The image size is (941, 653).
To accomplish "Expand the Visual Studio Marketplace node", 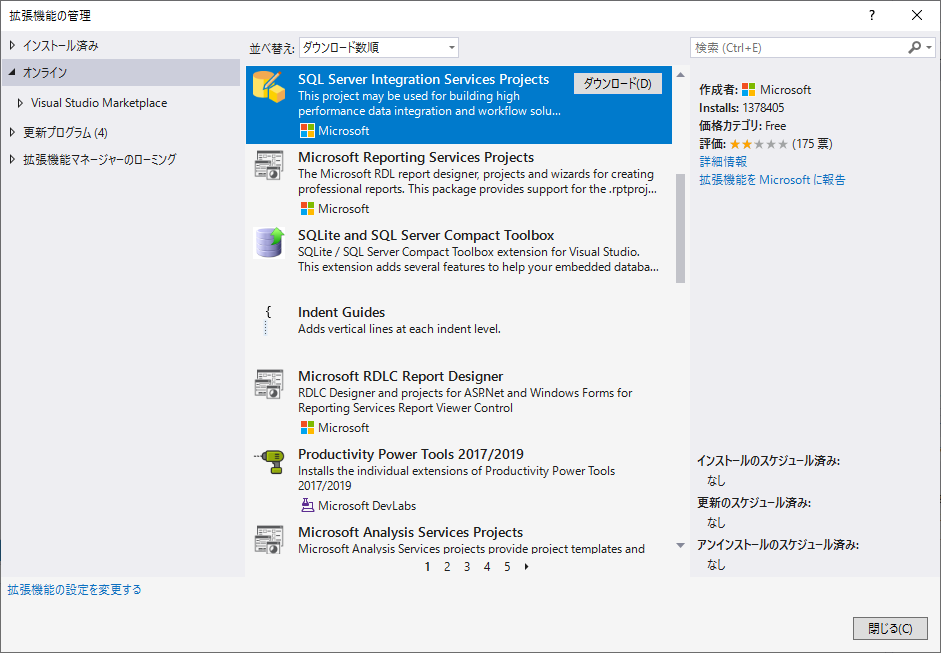I will coord(21,103).
